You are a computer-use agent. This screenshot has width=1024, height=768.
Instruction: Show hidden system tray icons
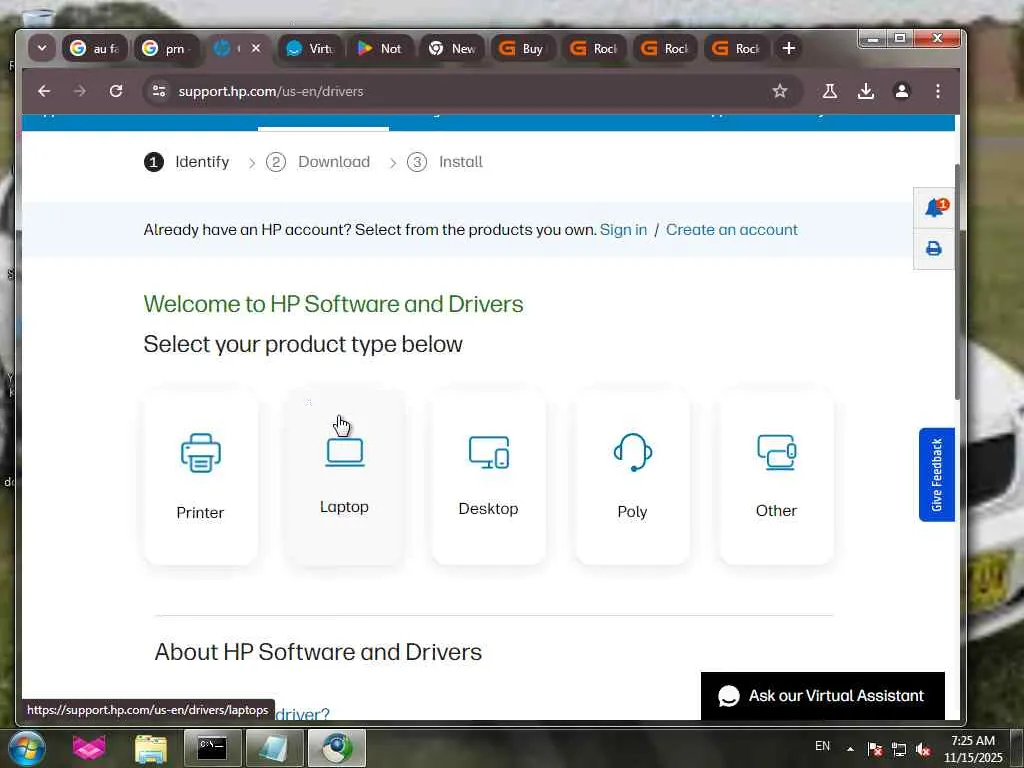point(850,749)
